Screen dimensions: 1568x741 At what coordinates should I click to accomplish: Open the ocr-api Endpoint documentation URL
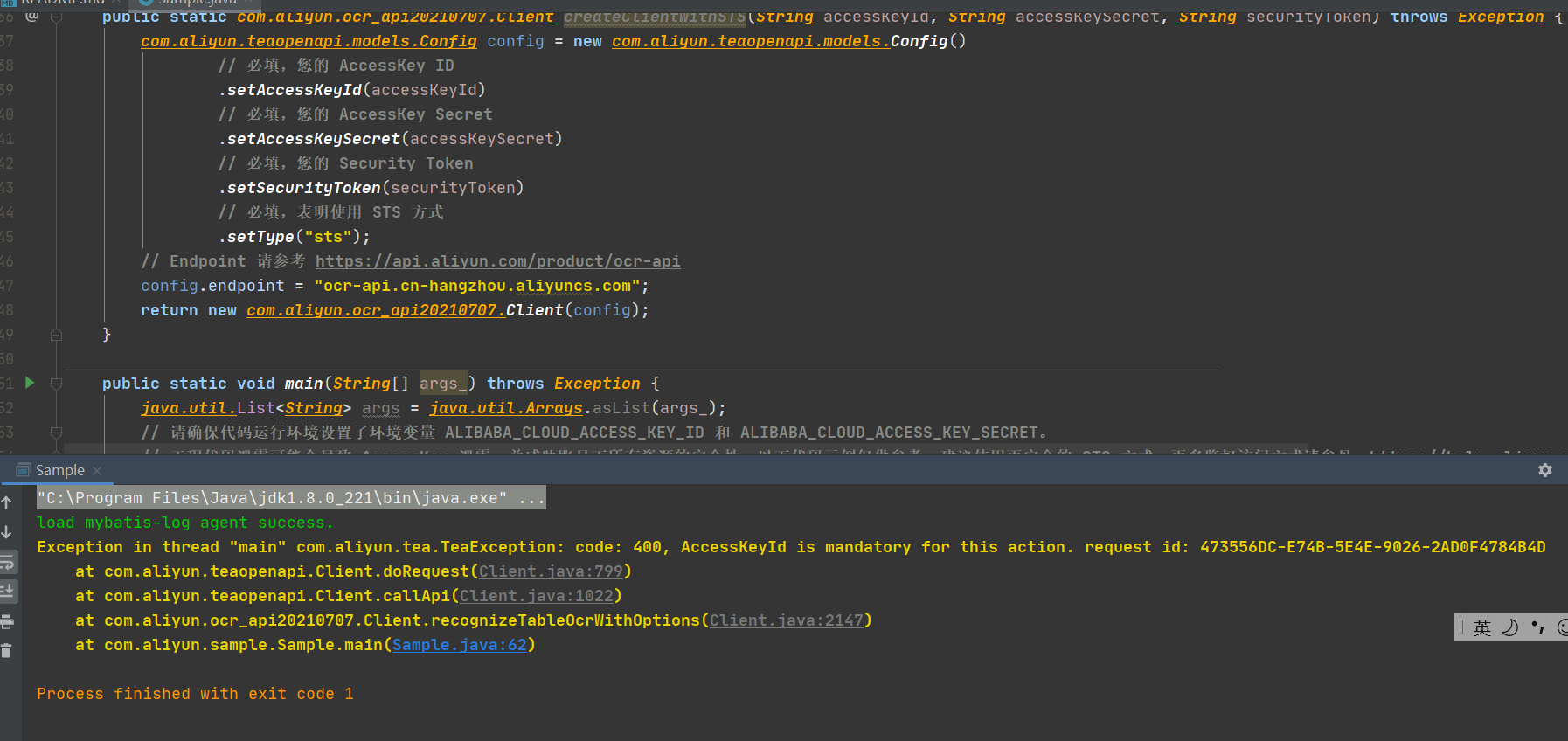[497, 261]
